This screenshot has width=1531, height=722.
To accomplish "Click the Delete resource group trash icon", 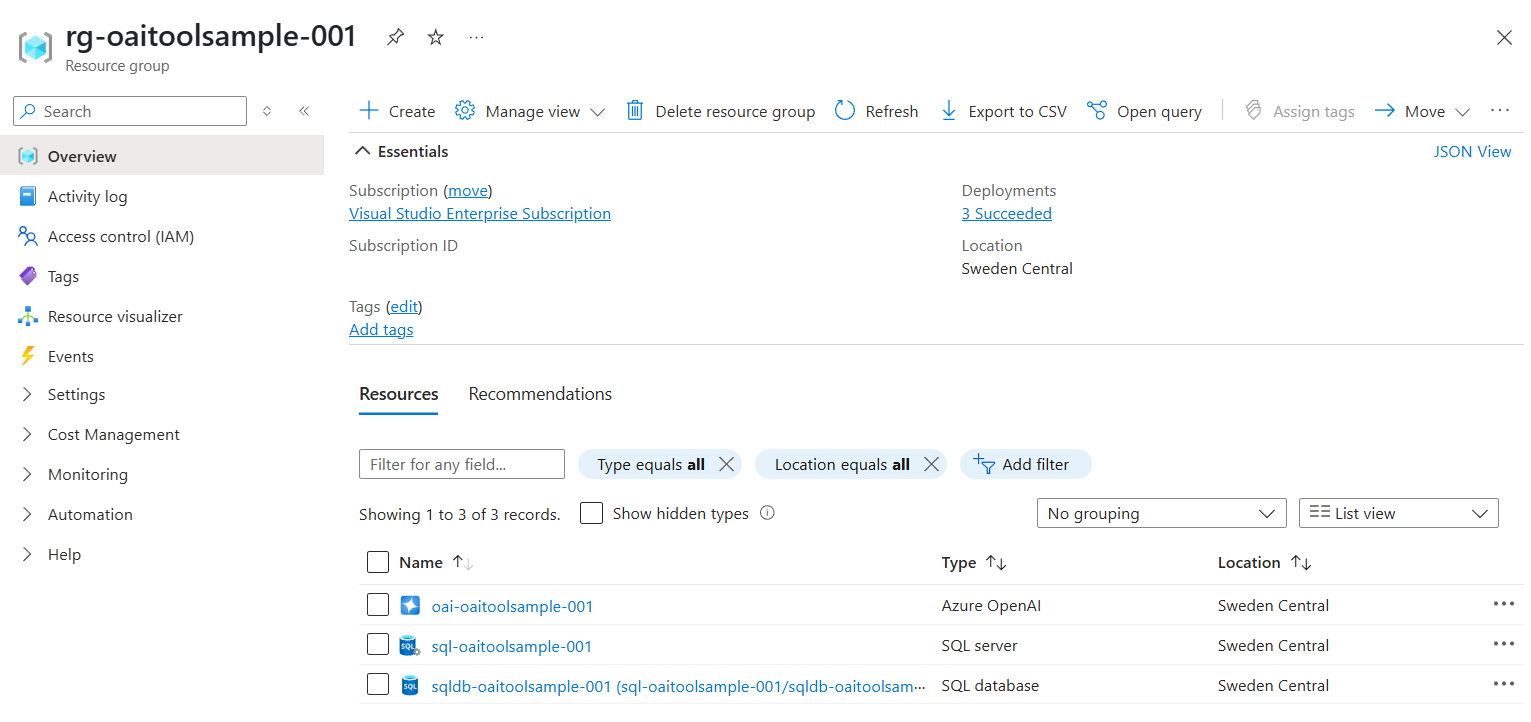I will tap(635, 111).
